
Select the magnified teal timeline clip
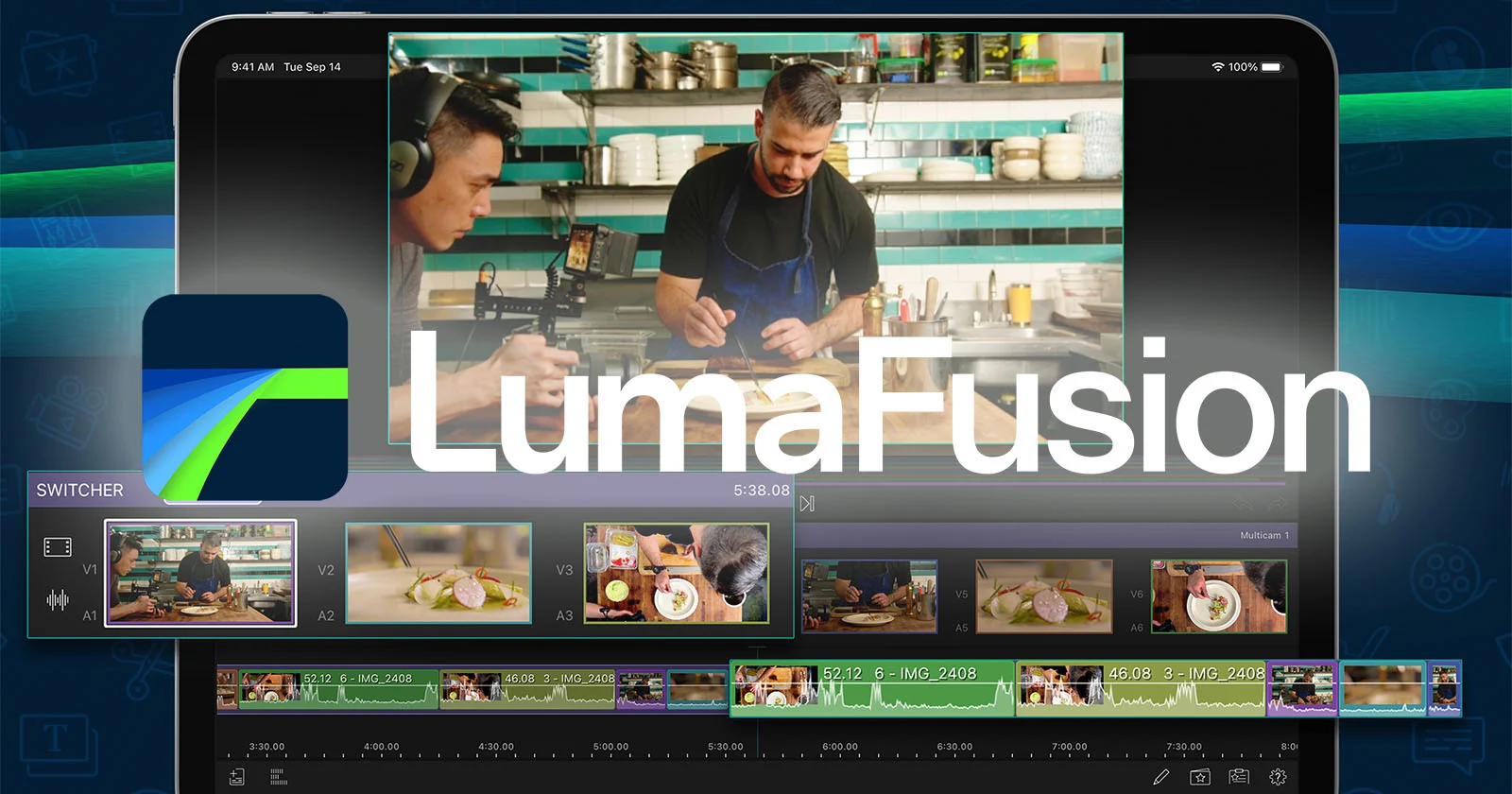click(x=1383, y=688)
